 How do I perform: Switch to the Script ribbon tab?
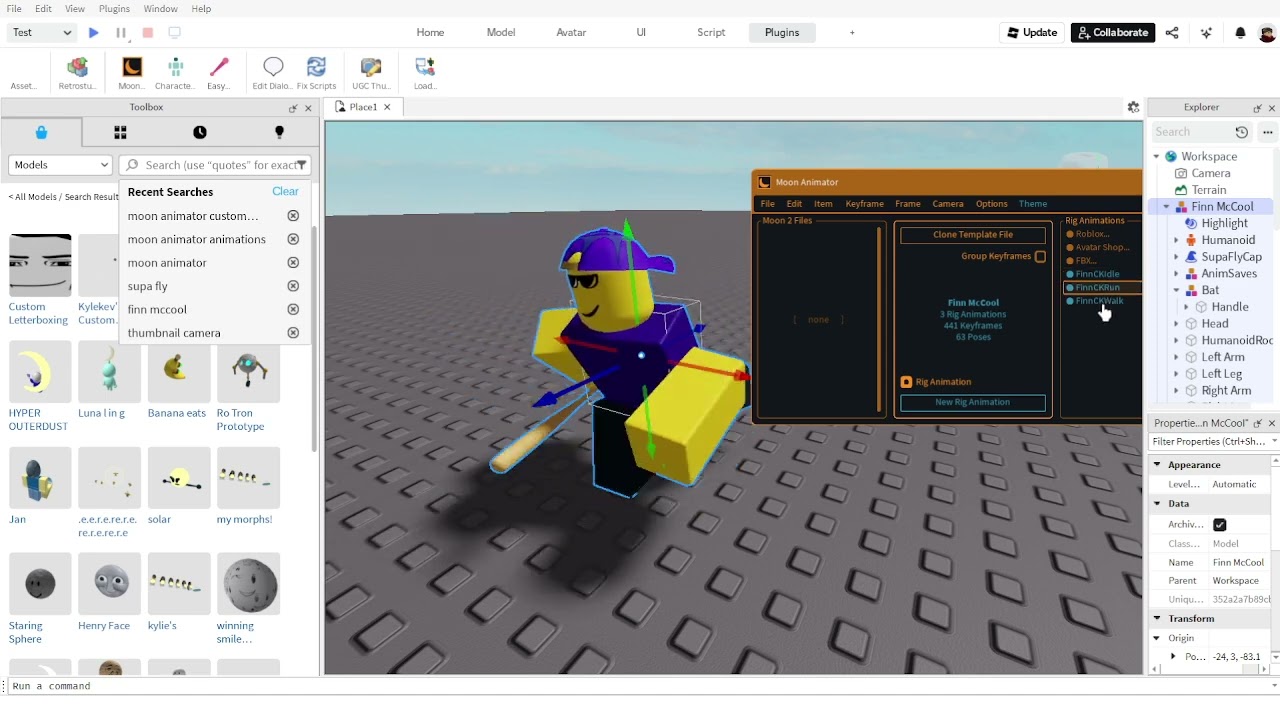pos(711,33)
